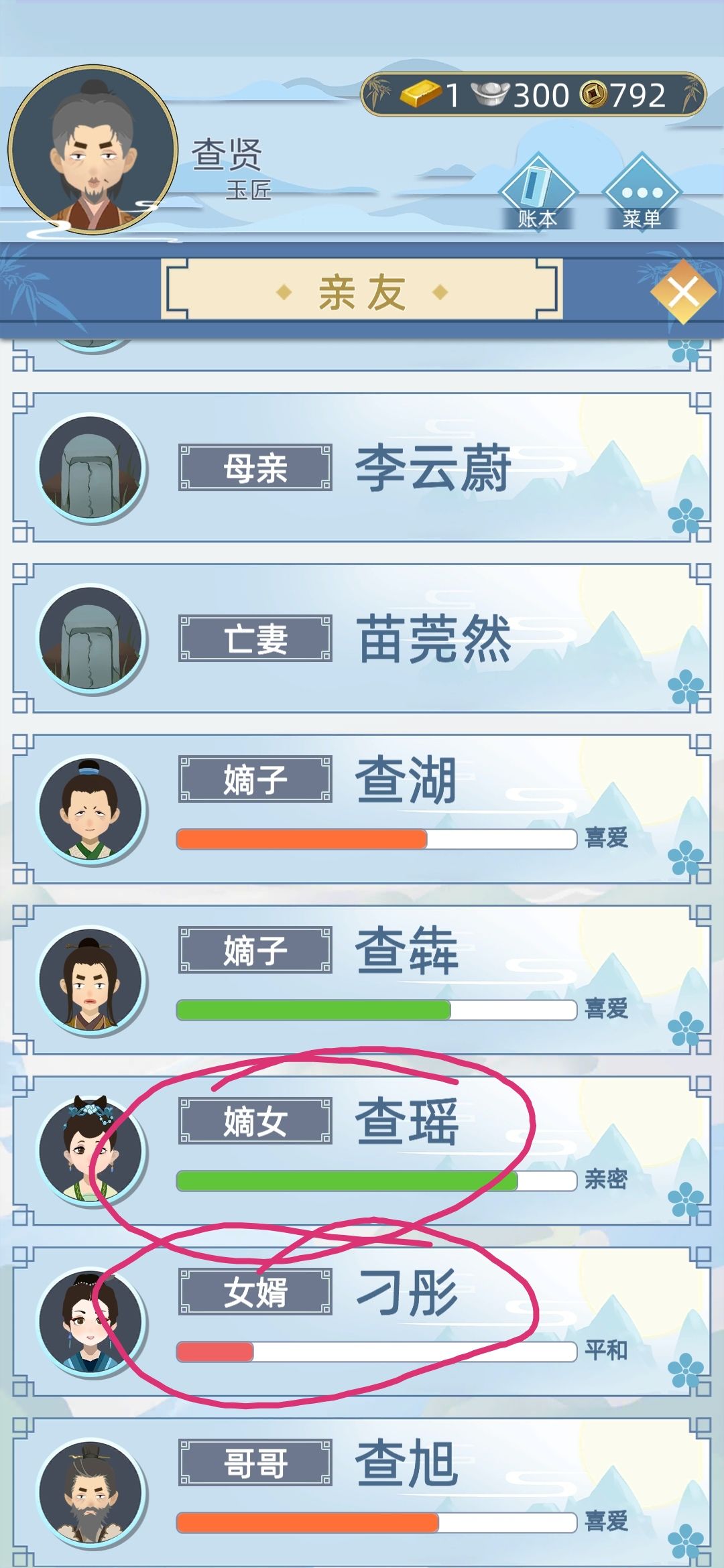Select the 哥哥 relation label
724x1568 pixels.
(255, 1463)
